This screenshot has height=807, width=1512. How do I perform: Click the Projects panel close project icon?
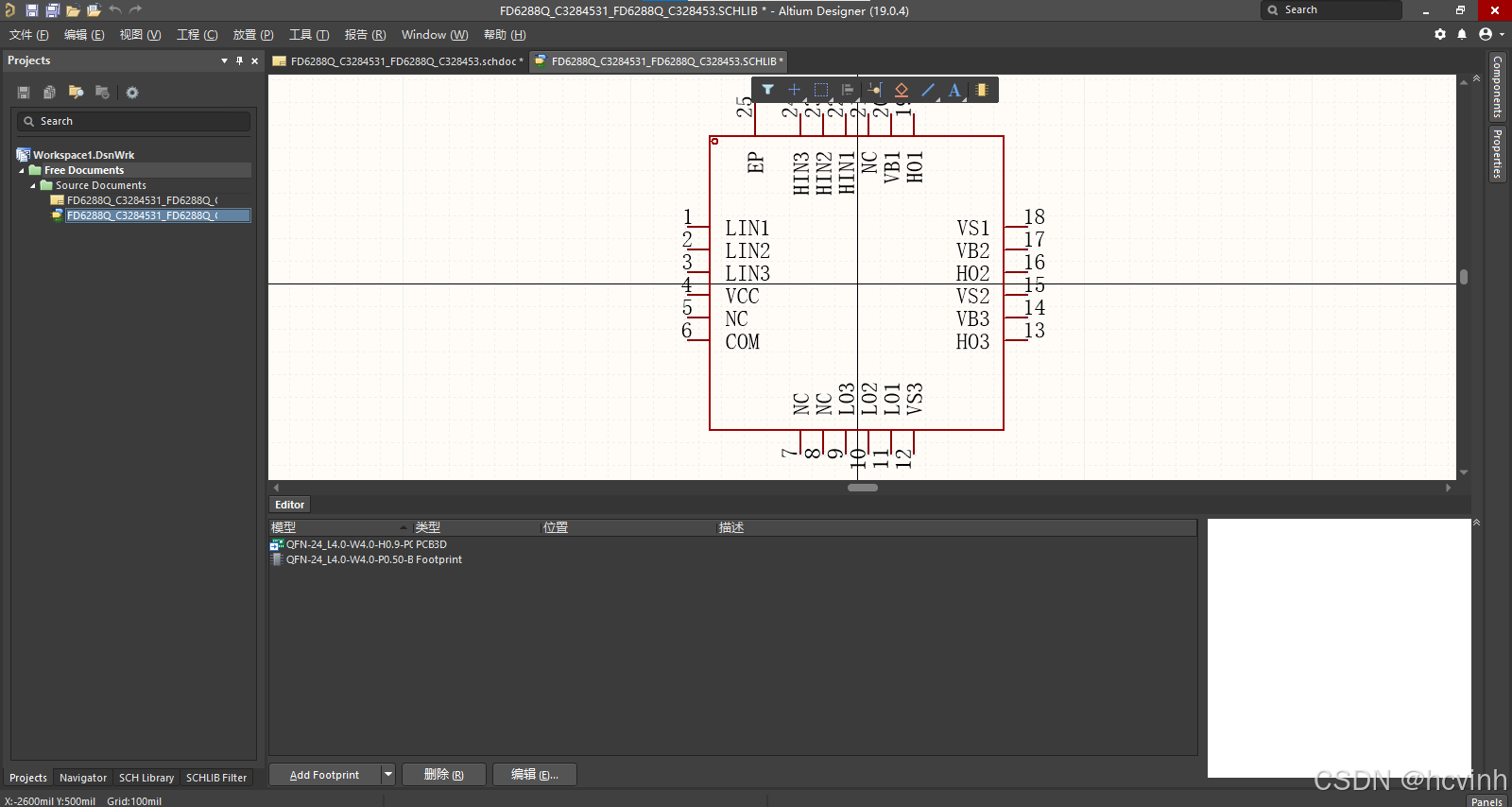tap(102, 92)
